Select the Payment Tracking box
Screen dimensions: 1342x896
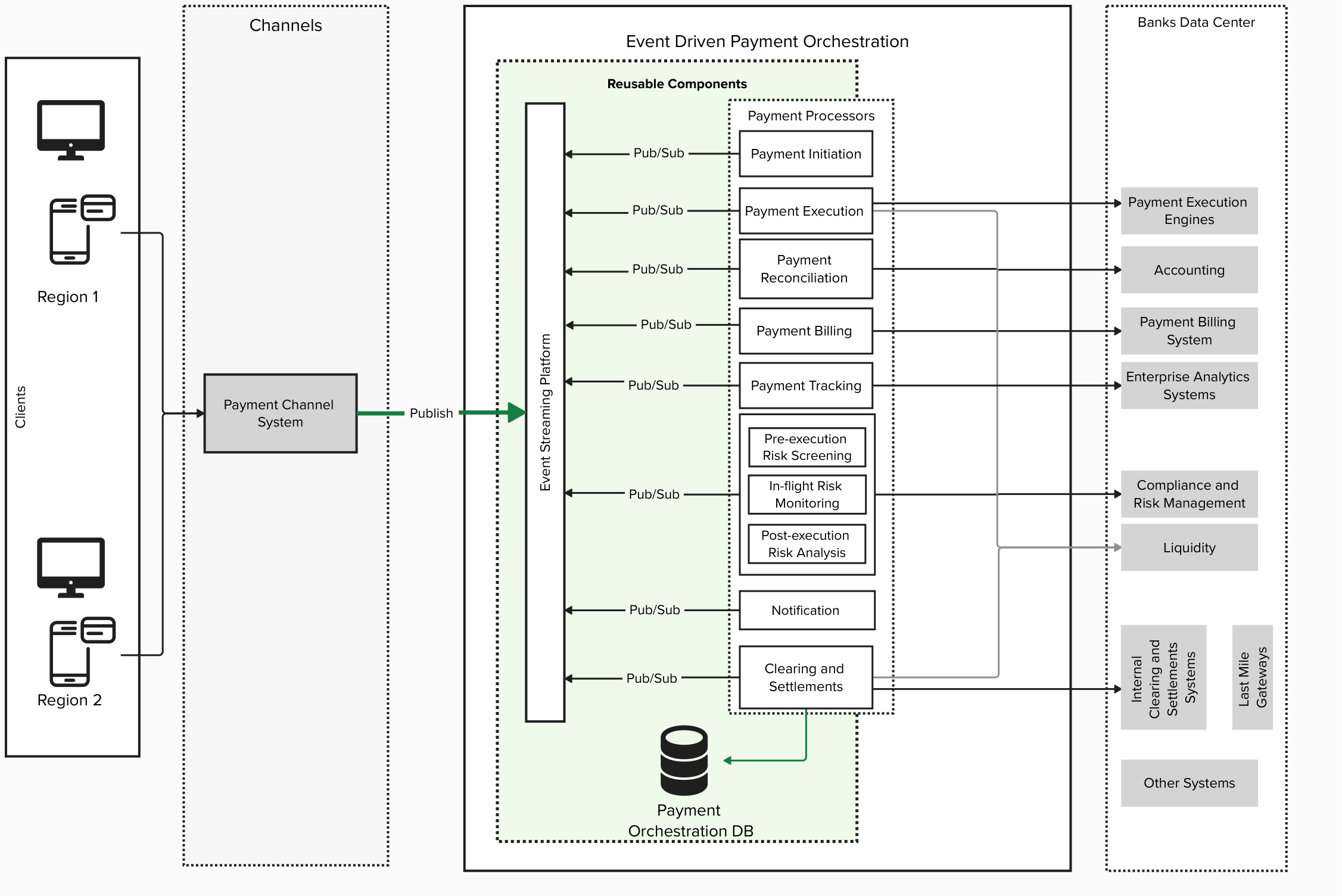[x=805, y=386]
